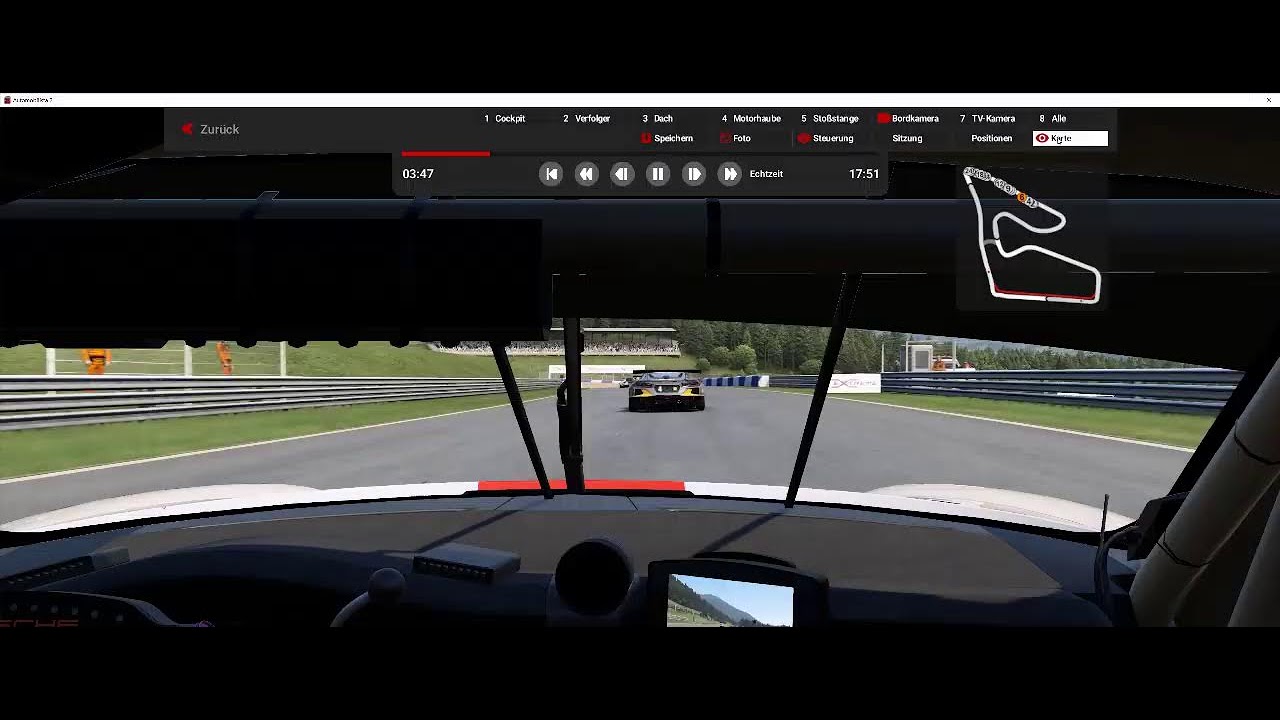Switch to the TV-Kamera view
This screenshot has width=1280, height=720.
988,118
